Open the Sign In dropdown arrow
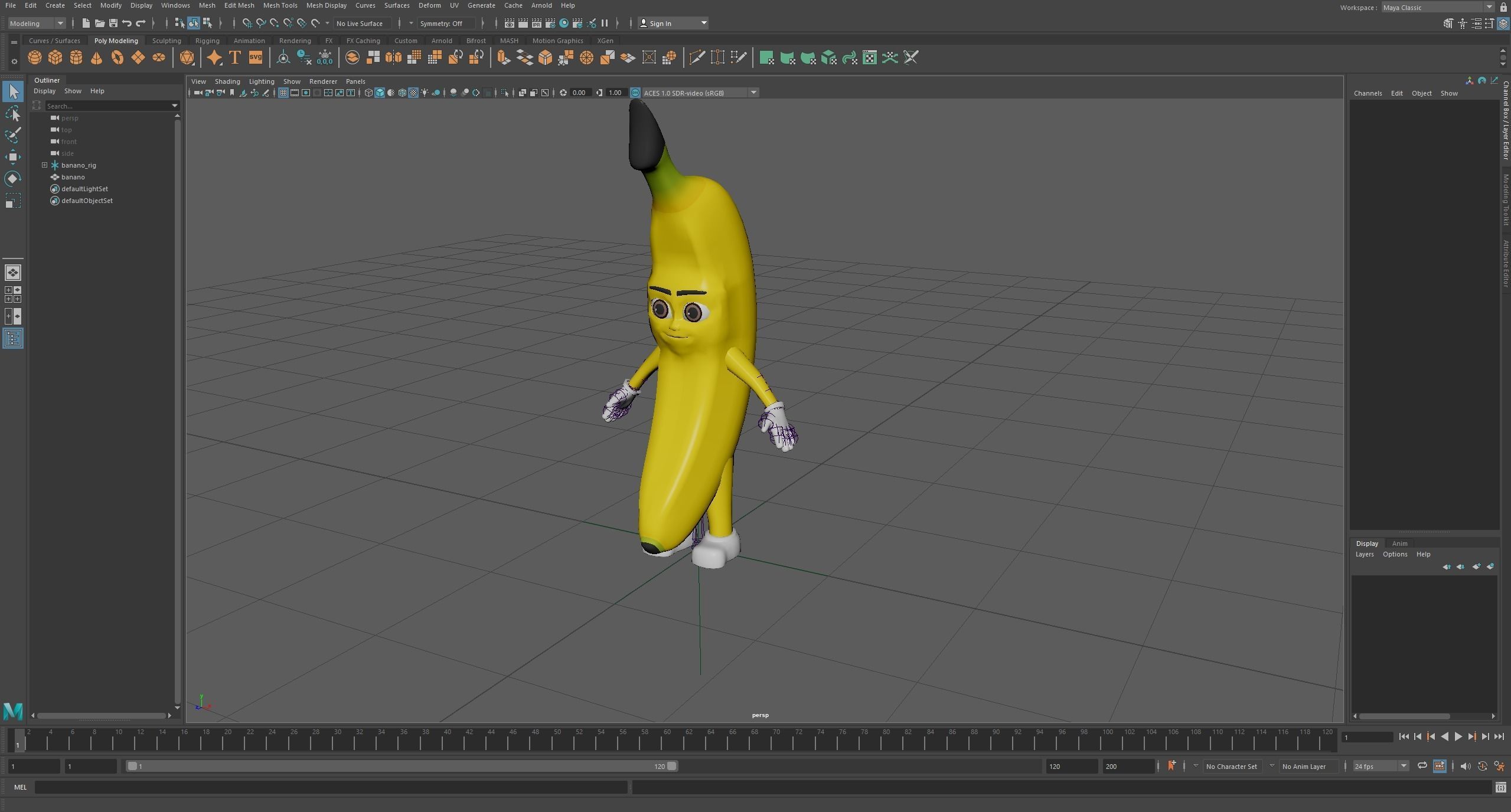Screen dimensions: 1511x812 [704, 24]
